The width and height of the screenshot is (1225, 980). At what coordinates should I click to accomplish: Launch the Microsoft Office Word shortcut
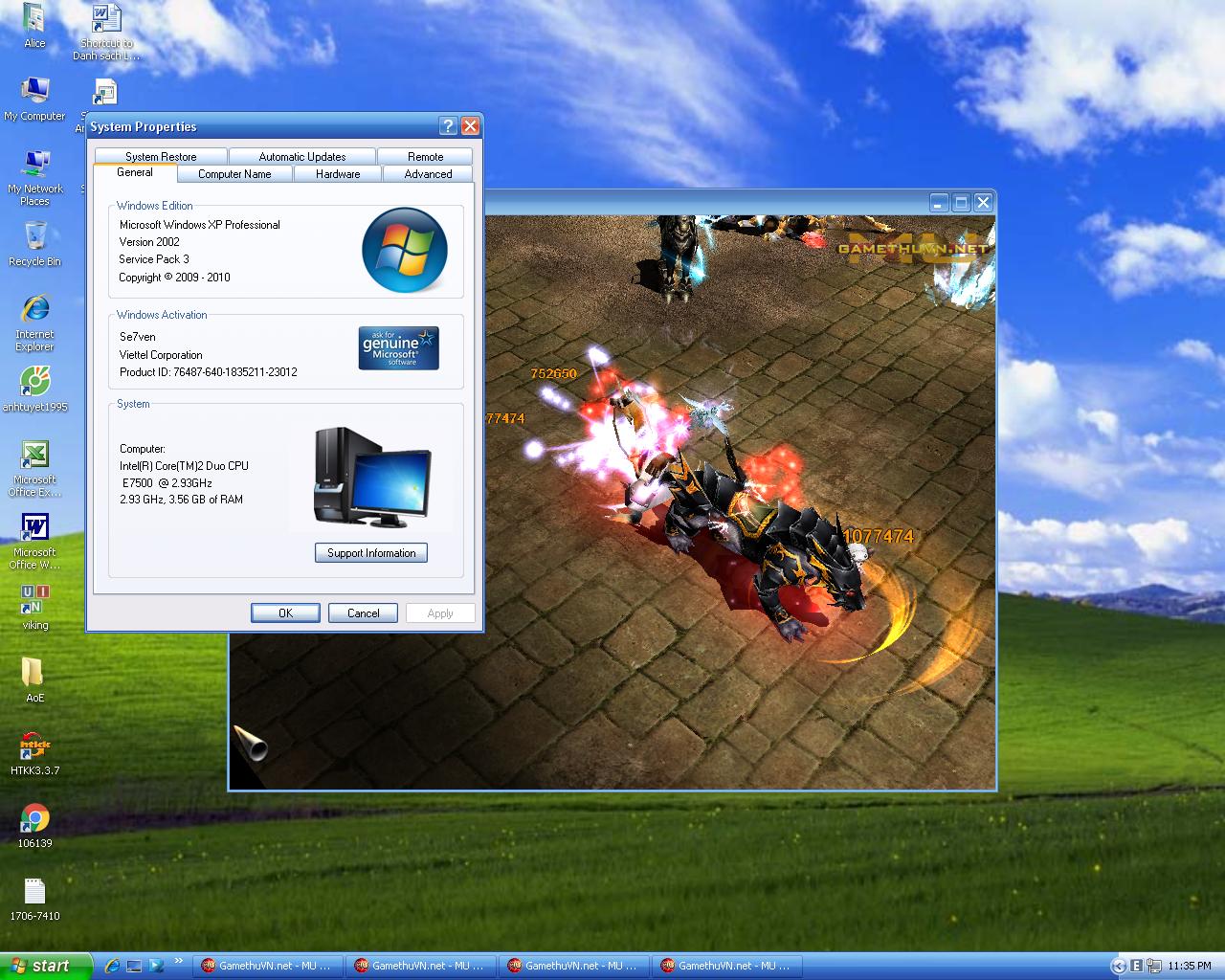click(x=34, y=541)
